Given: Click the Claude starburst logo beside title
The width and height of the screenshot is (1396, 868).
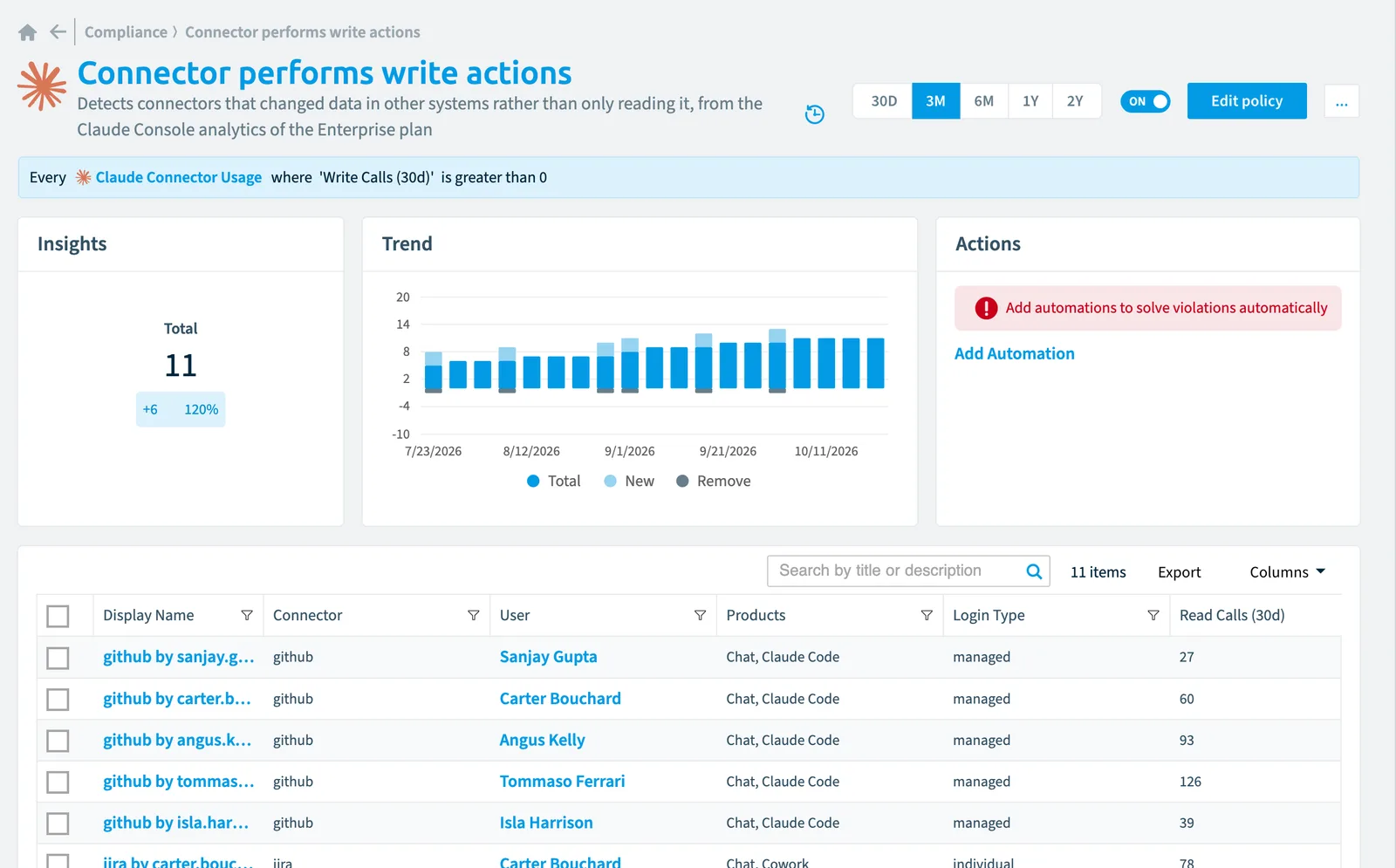Looking at the screenshot, I should [x=42, y=85].
